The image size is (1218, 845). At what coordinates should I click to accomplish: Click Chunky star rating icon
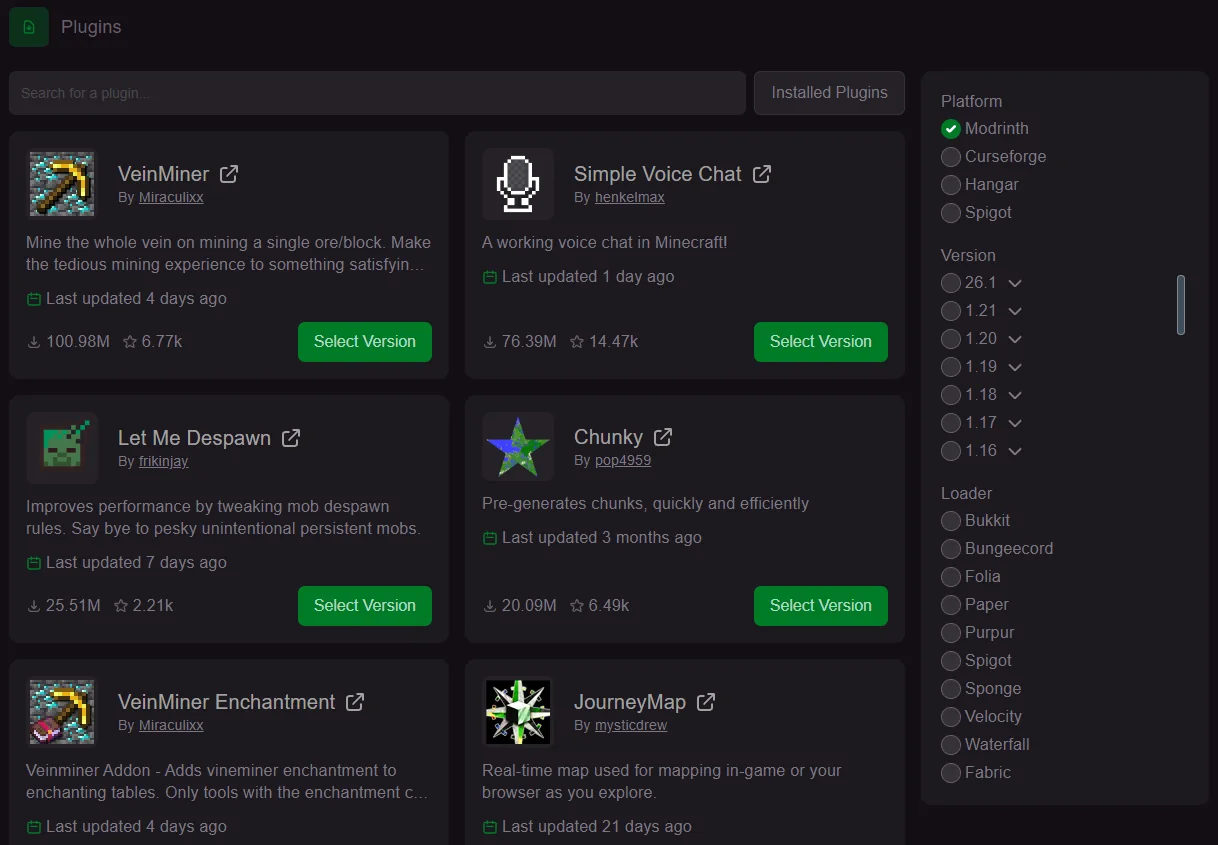[x=577, y=606]
